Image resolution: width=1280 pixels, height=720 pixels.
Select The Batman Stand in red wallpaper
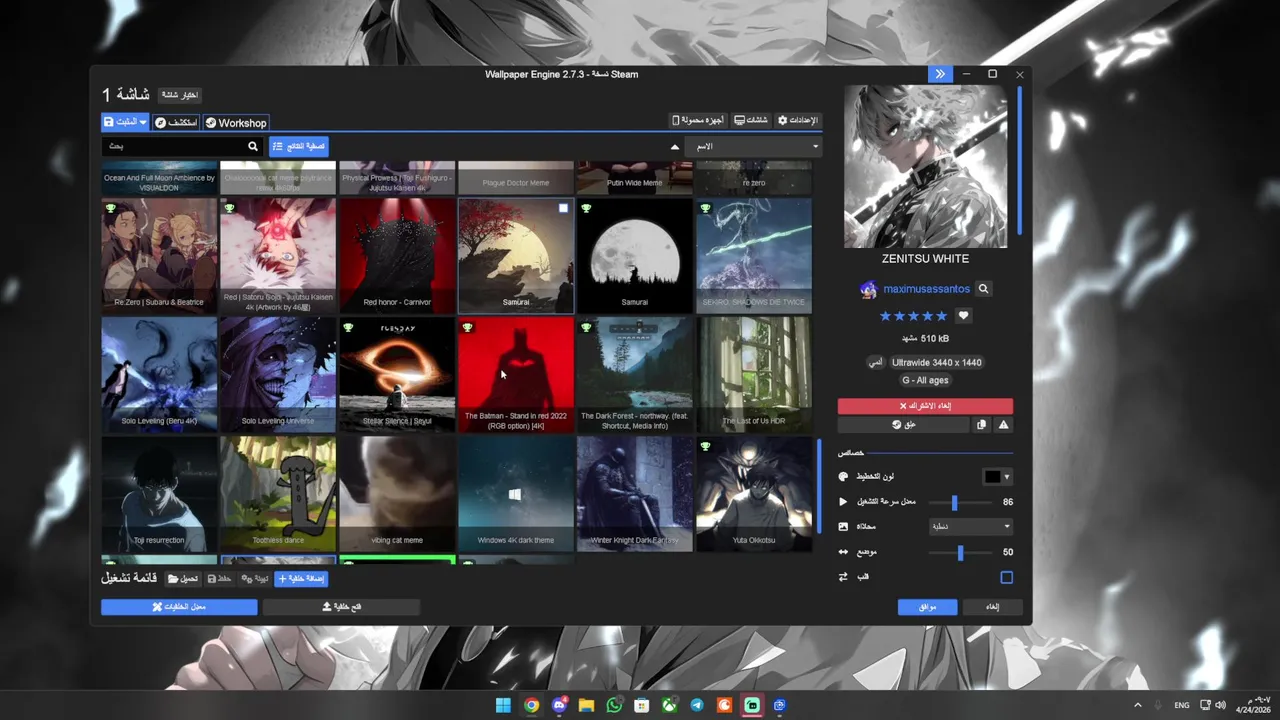coord(516,375)
